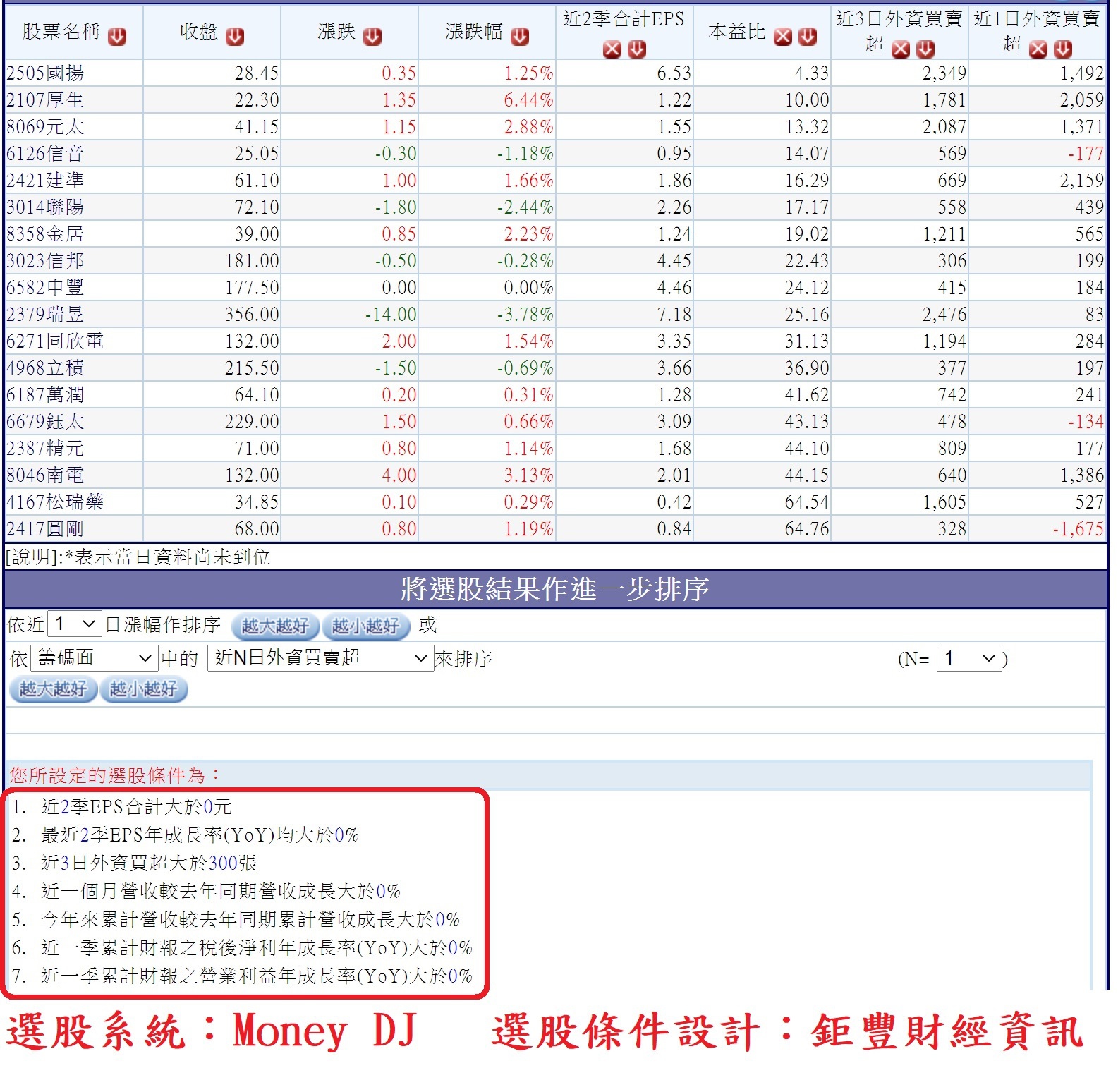Select 近1日外資 value -1,675 for 圓剛

click(1078, 529)
